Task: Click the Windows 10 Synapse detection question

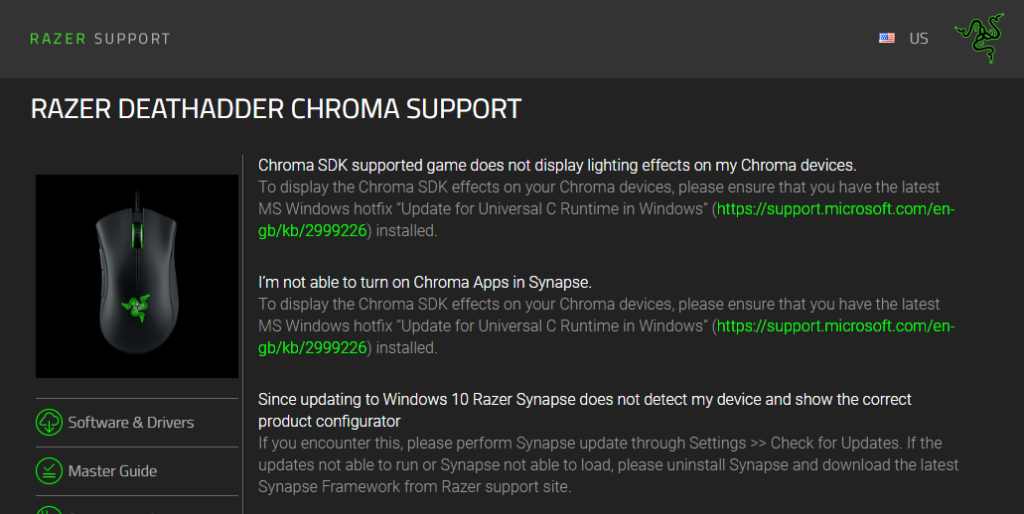Action: coord(584,410)
